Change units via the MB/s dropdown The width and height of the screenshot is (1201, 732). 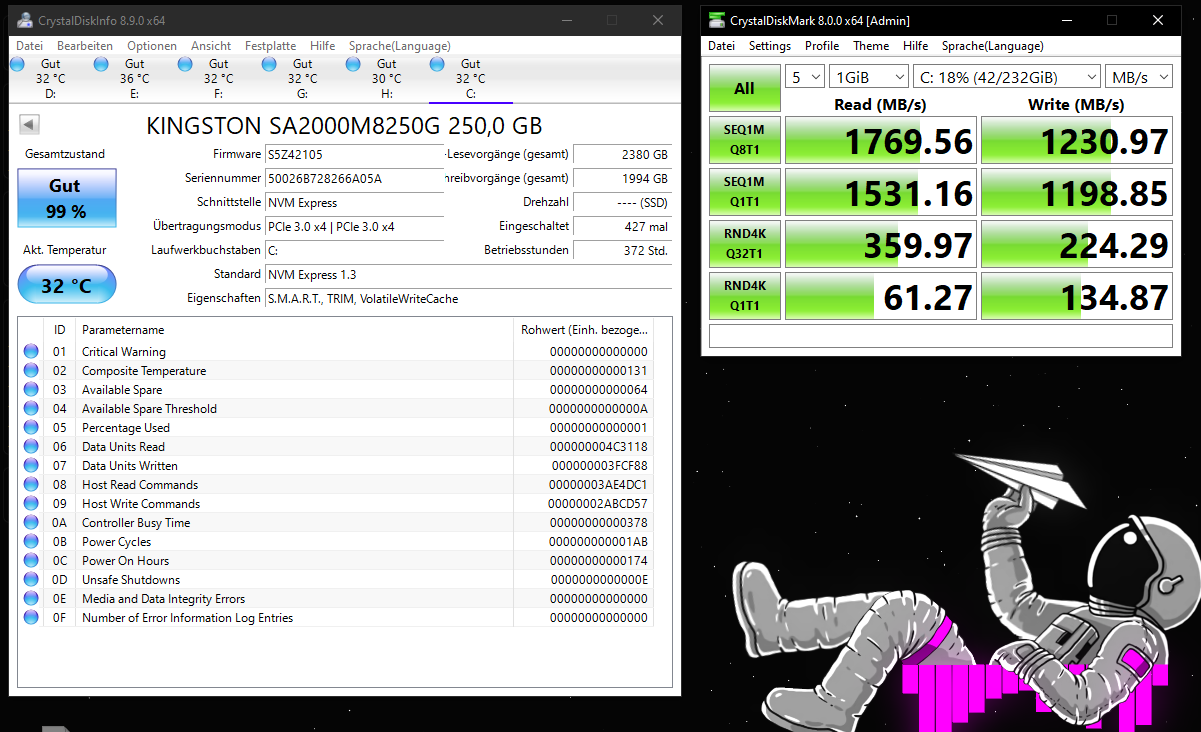[x=1138, y=76]
